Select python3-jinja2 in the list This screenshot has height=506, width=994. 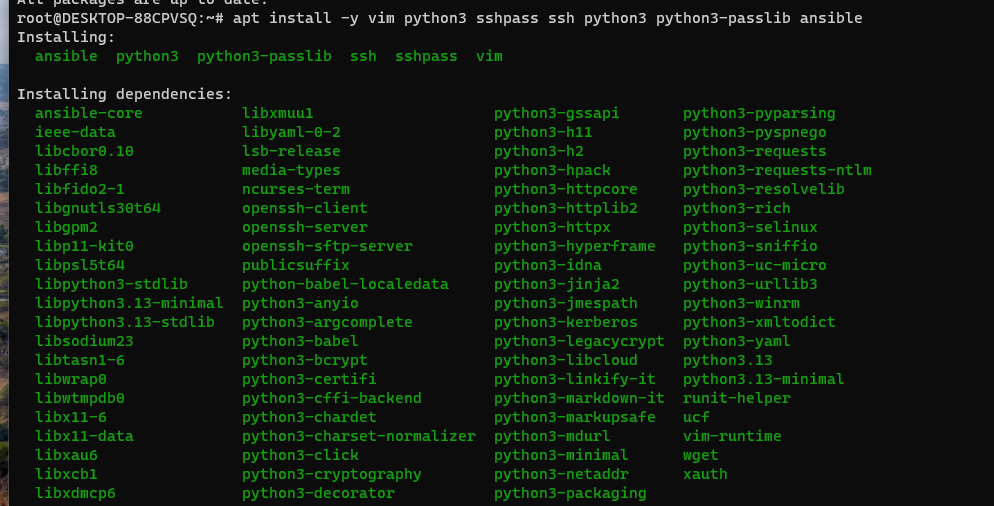tap(557, 285)
